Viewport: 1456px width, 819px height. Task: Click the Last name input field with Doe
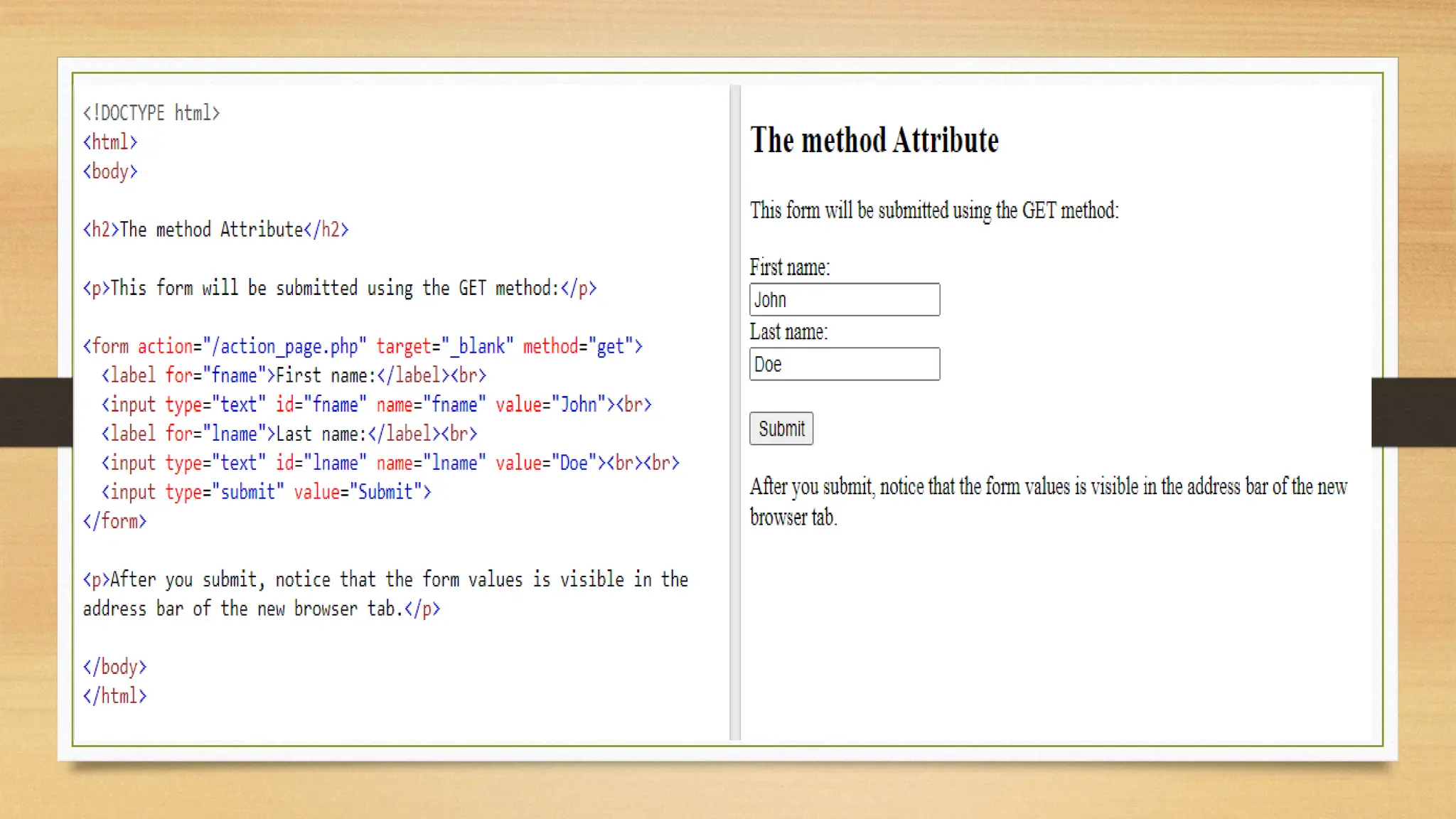[x=844, y=364]
